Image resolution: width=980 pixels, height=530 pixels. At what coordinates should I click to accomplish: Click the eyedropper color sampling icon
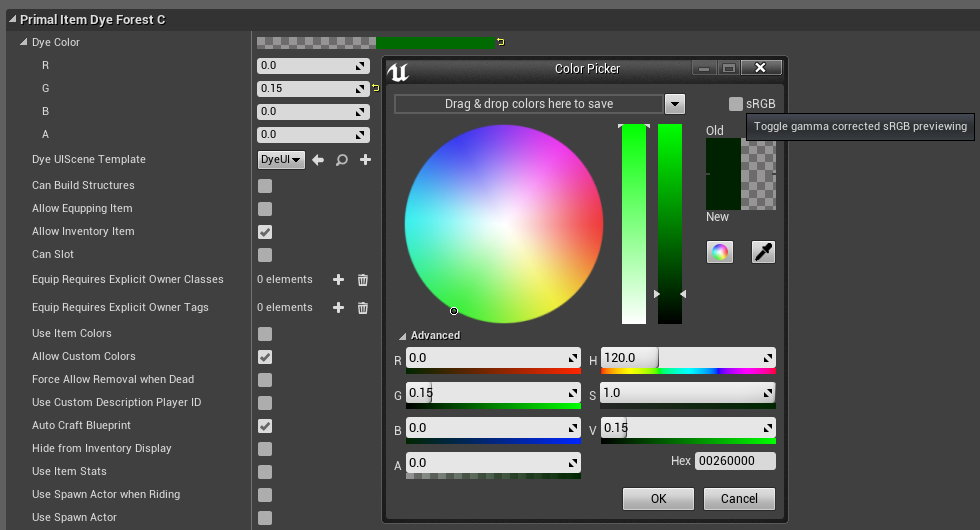[x=763, y=252]
